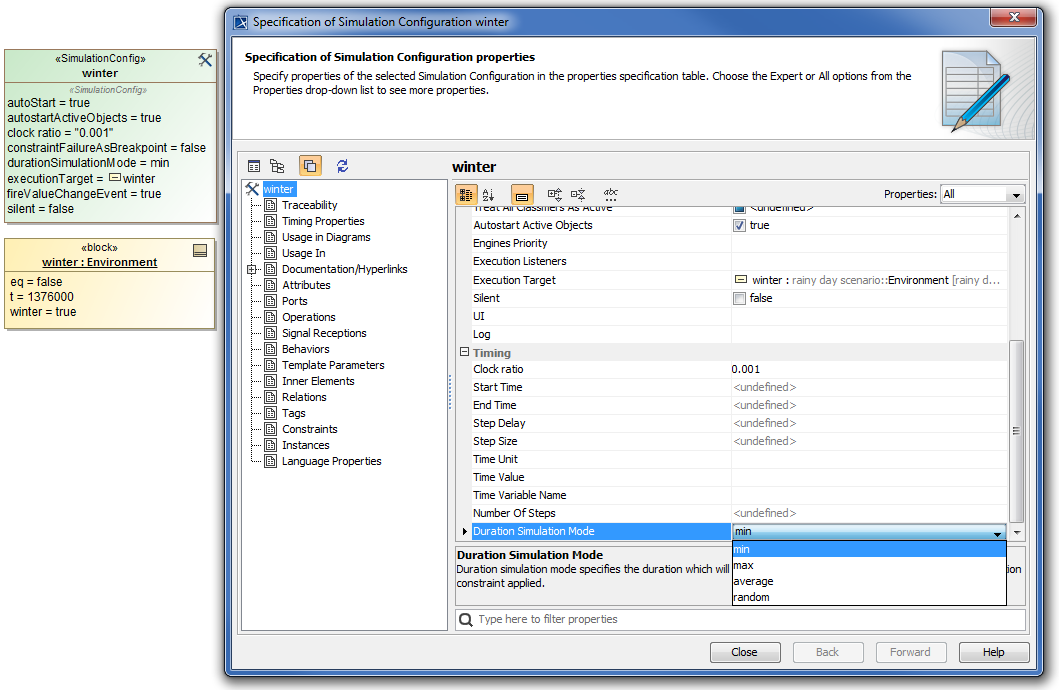The image size is (1059, 690).
Task: Toggle the property description area icon
Action: (522, 195)
